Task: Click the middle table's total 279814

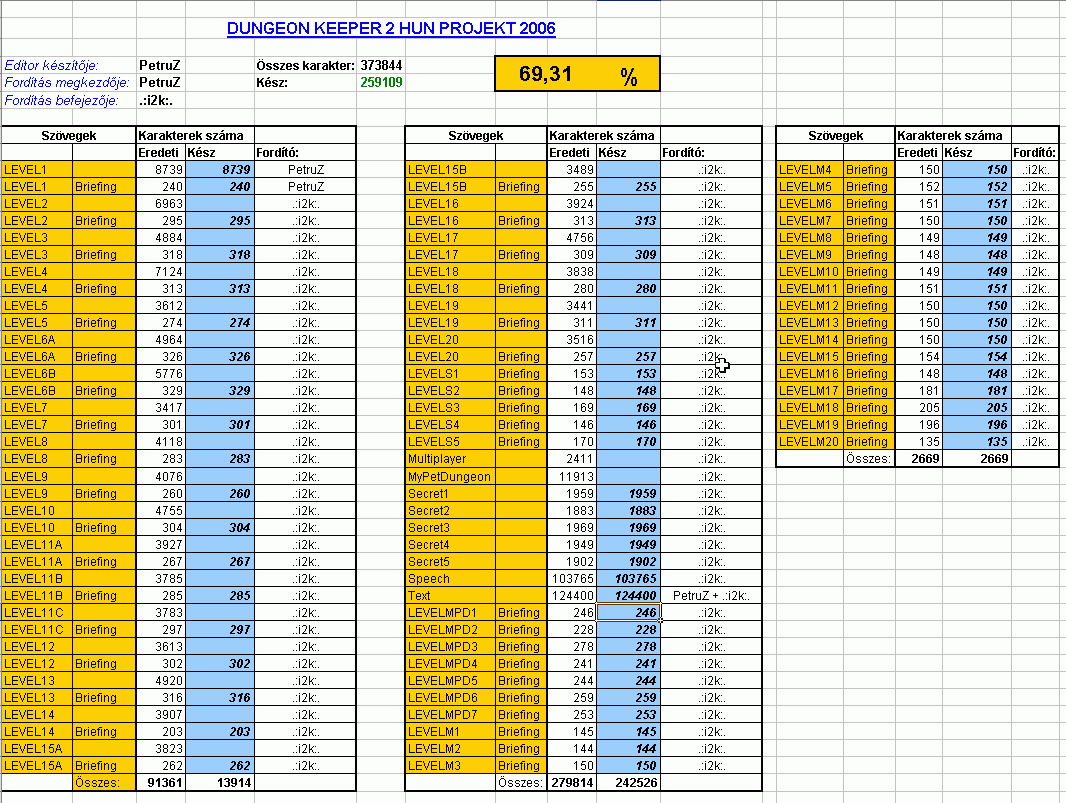Action: coord(571,782)
